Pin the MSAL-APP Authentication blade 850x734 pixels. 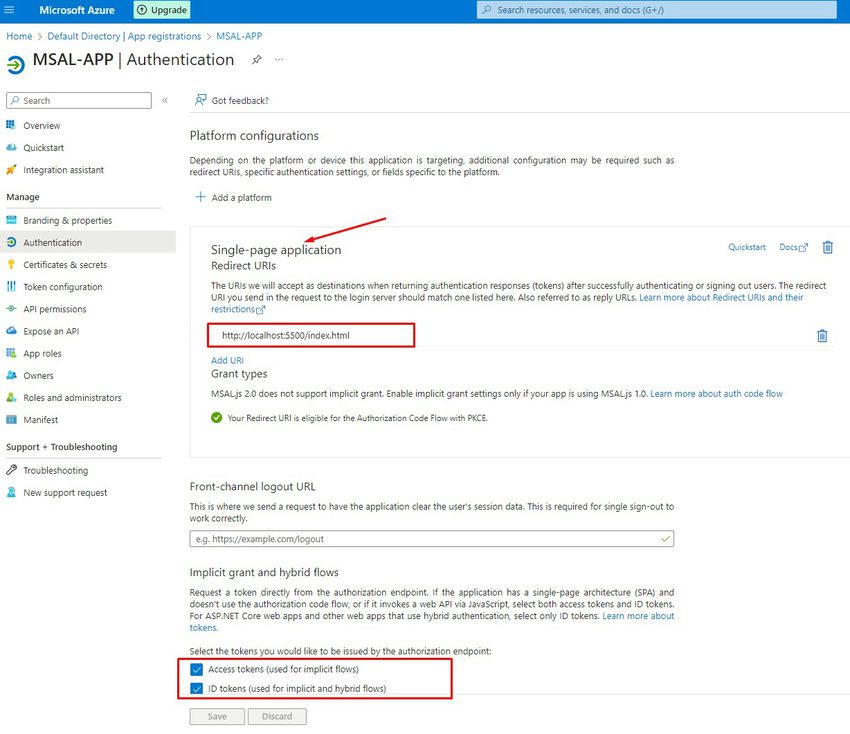[256, 60]
